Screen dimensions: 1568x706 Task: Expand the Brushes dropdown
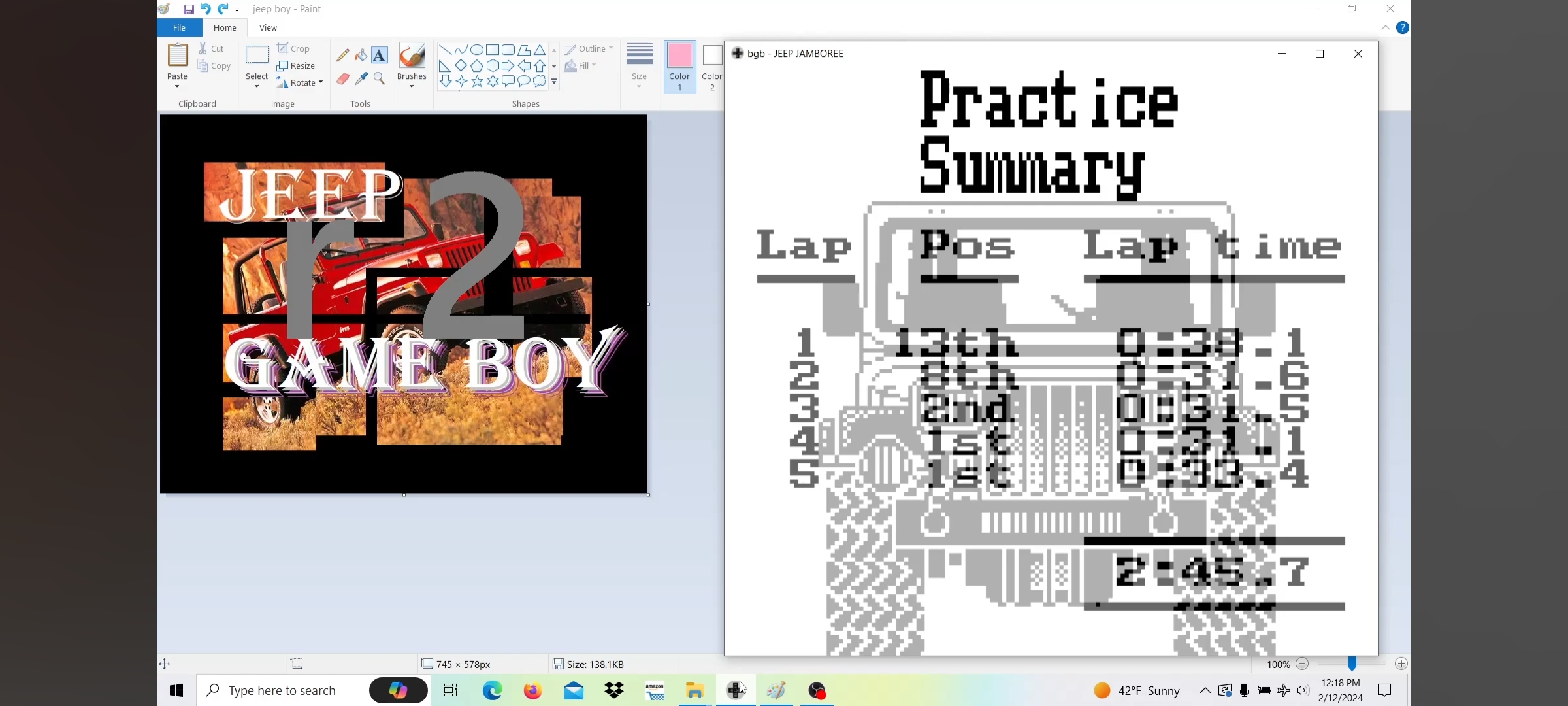pos(412,86)
